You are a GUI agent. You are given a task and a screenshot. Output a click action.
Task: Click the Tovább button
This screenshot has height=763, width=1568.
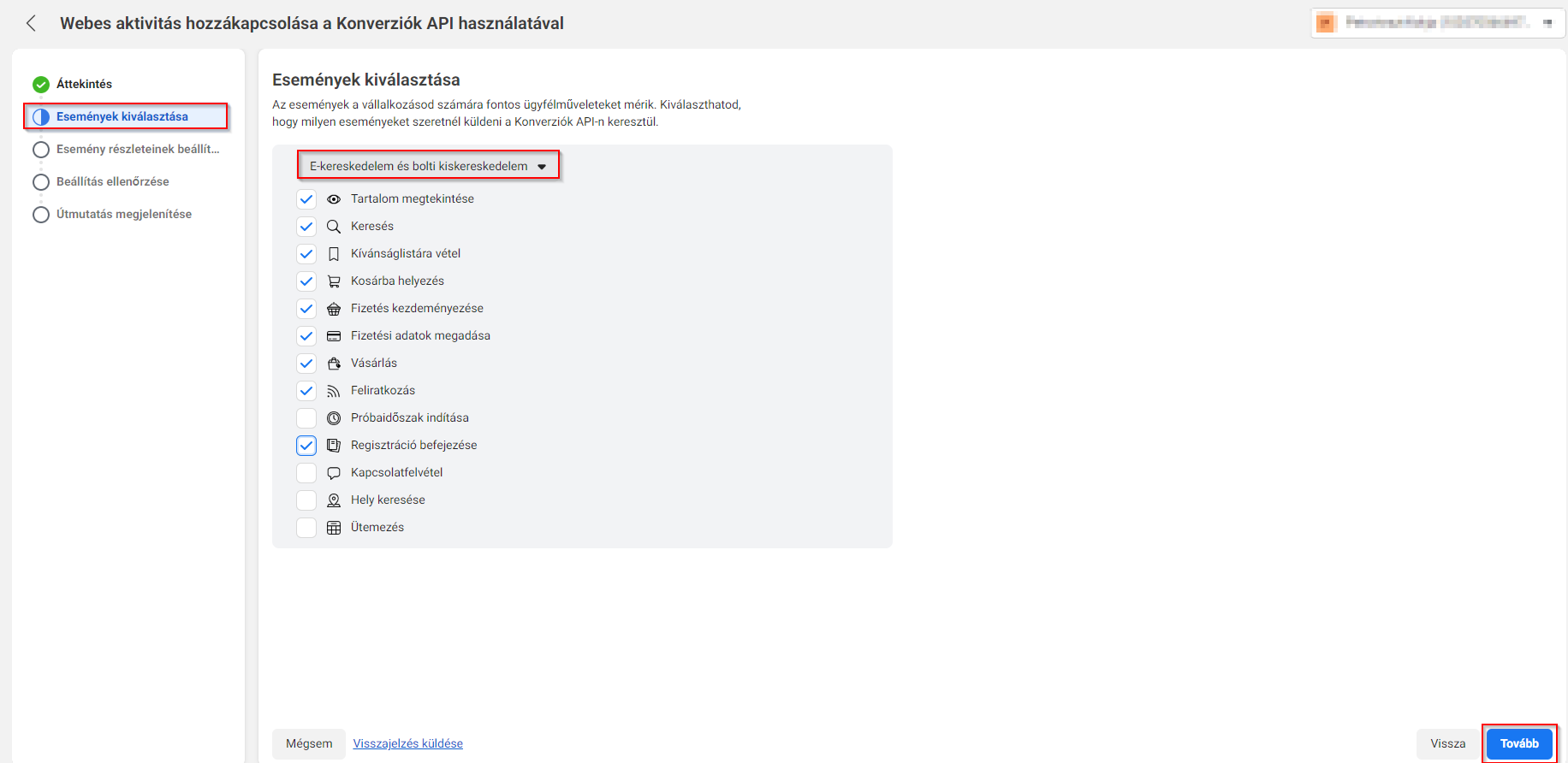1519,743
